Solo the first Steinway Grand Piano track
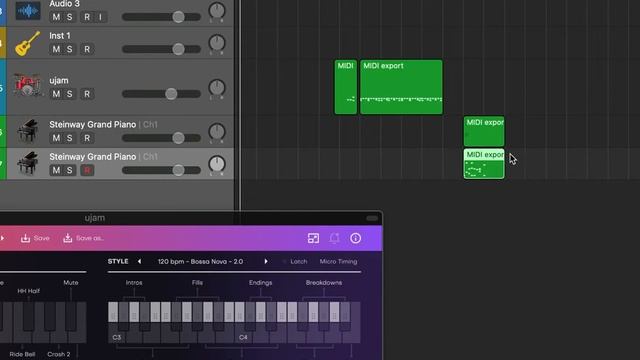Viewport: 640px width, 360px height. point(69,138)
